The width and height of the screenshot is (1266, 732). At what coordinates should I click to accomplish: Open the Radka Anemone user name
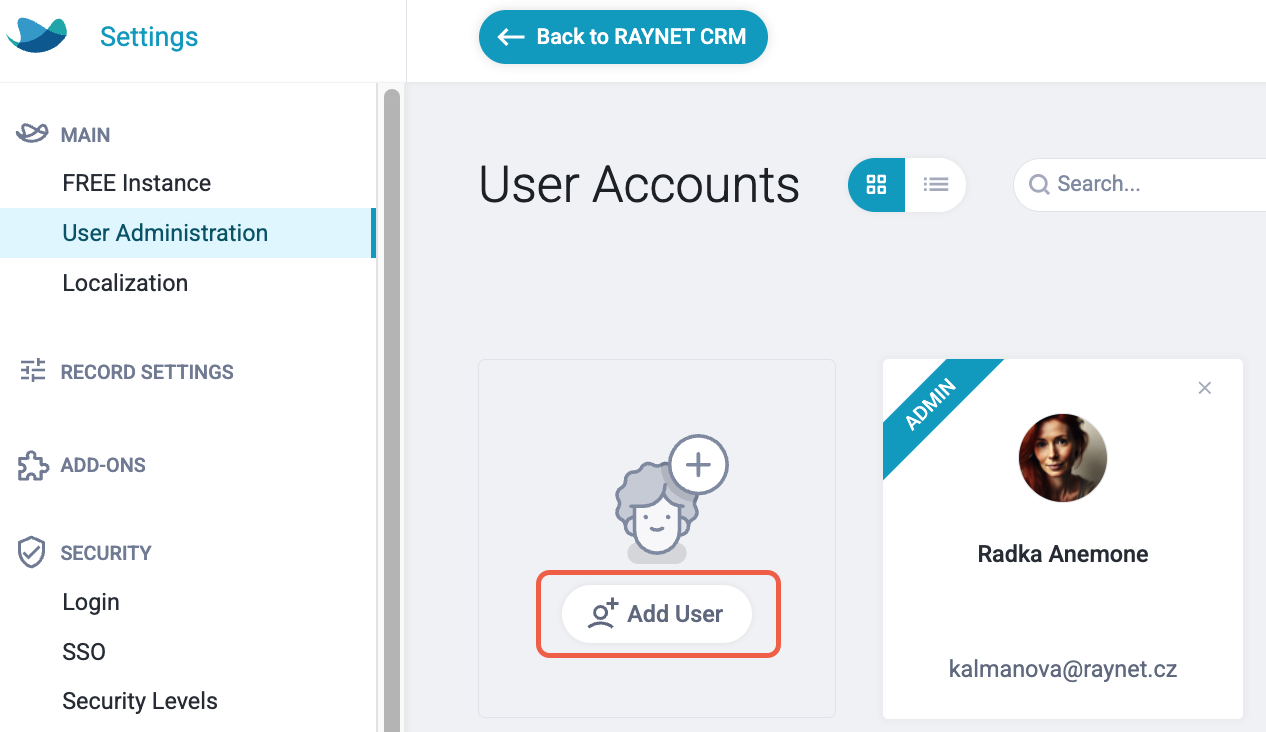click(x=1063, y=554)
